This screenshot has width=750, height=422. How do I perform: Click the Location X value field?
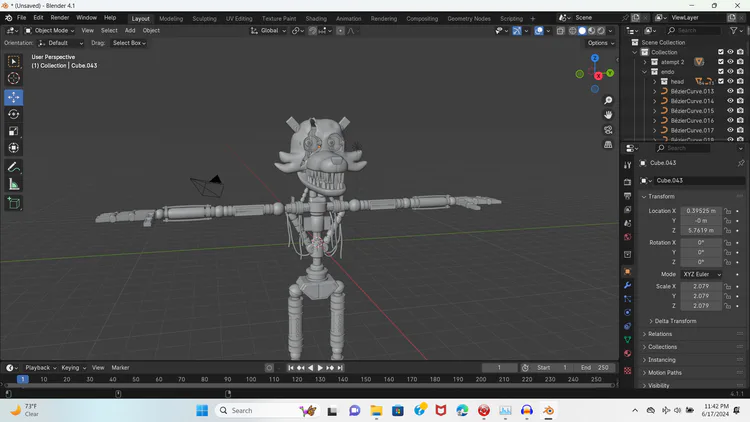pyautogui.click(x=701, y=211)
